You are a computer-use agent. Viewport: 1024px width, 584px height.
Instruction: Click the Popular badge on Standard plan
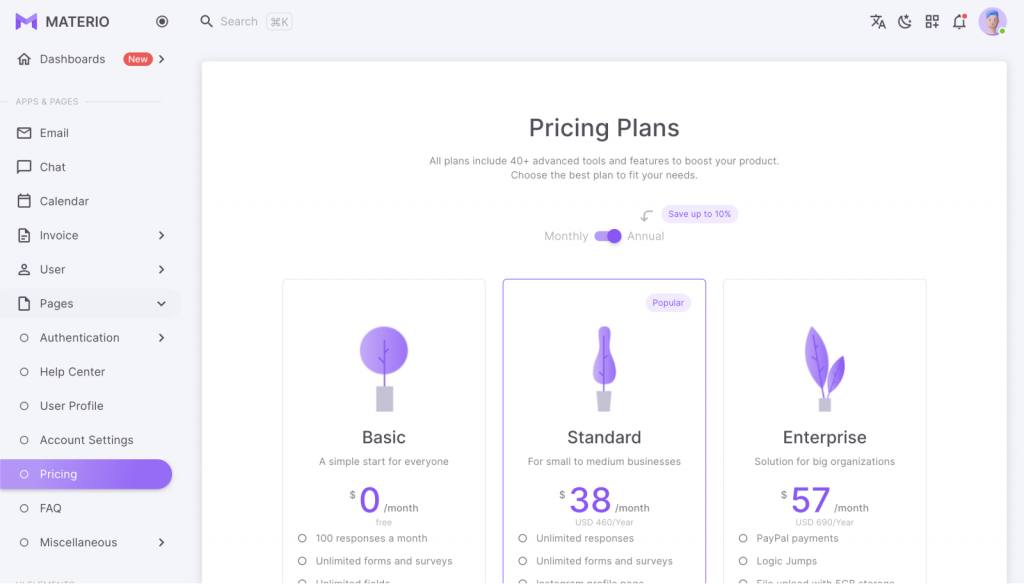668,302
